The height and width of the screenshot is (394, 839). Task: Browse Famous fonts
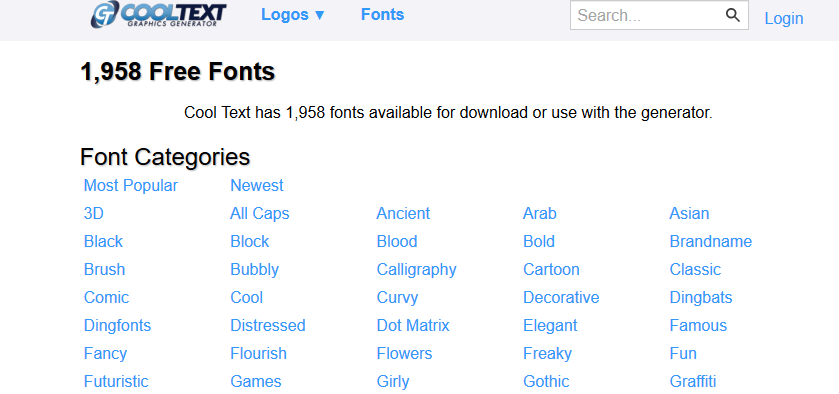[x=698, y=325]
